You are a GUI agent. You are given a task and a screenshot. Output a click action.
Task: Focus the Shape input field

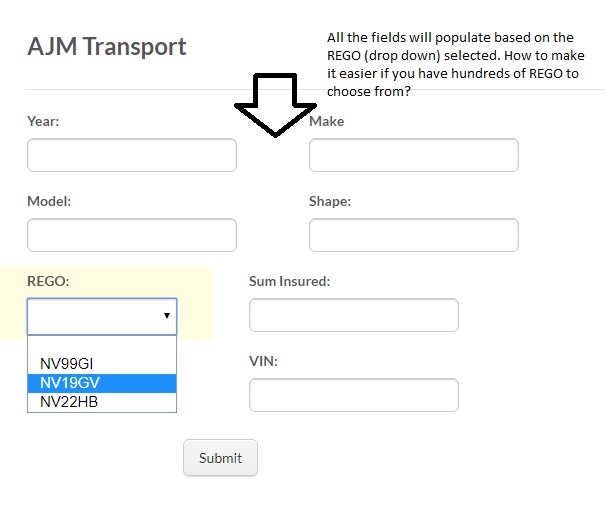(x=413, y=235)
